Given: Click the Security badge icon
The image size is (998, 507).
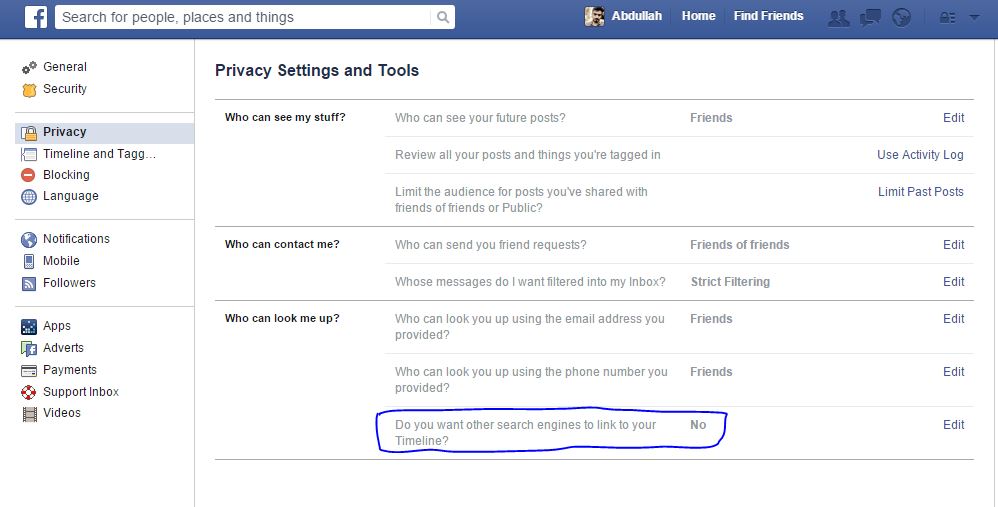Looking at the screenshot, I should 29,90.
